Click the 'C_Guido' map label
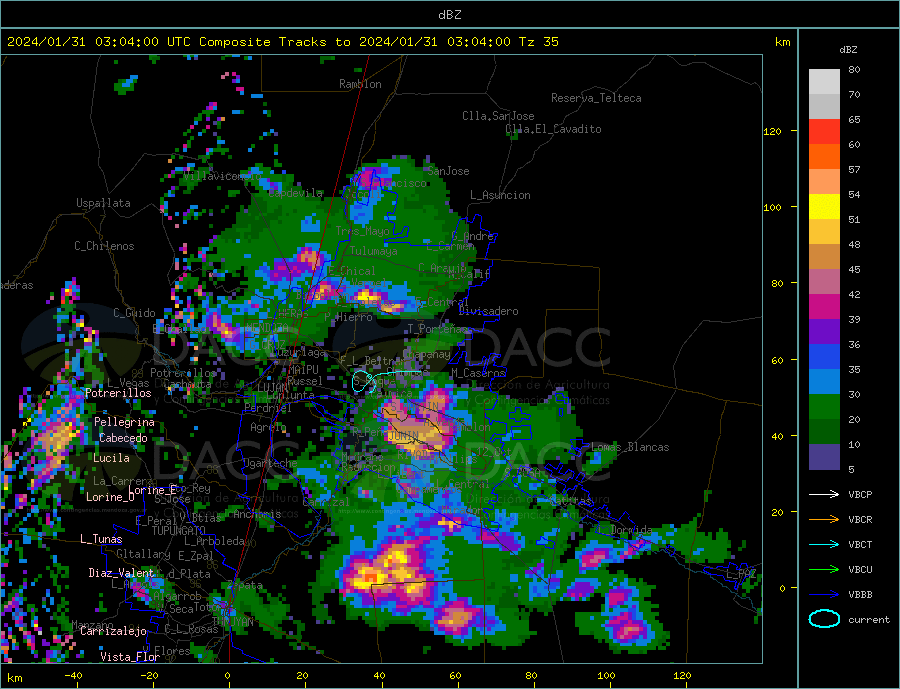Screen dimensions: 900x689 pyautogui.click(x=134, y=313)
